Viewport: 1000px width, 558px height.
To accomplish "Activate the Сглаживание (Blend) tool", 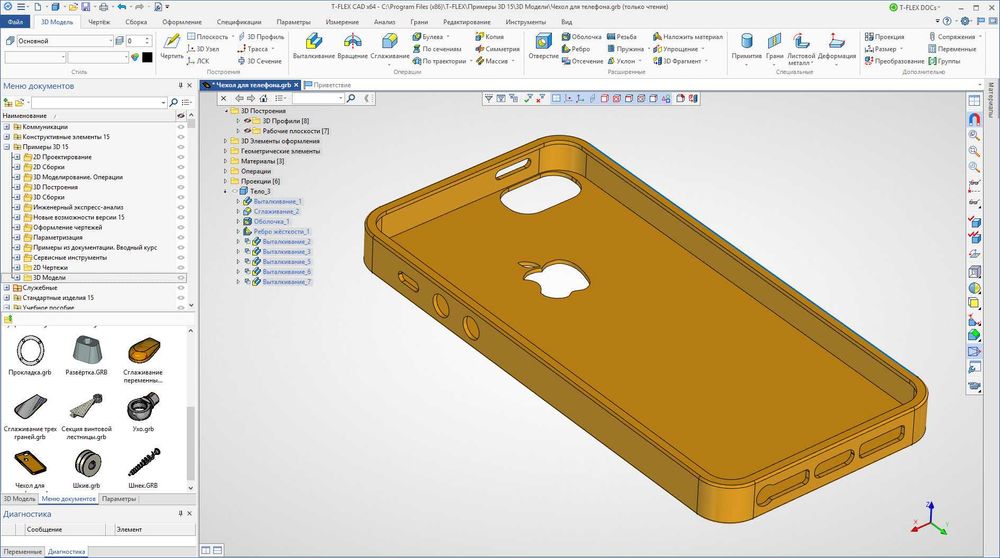I will pos(389,44).
